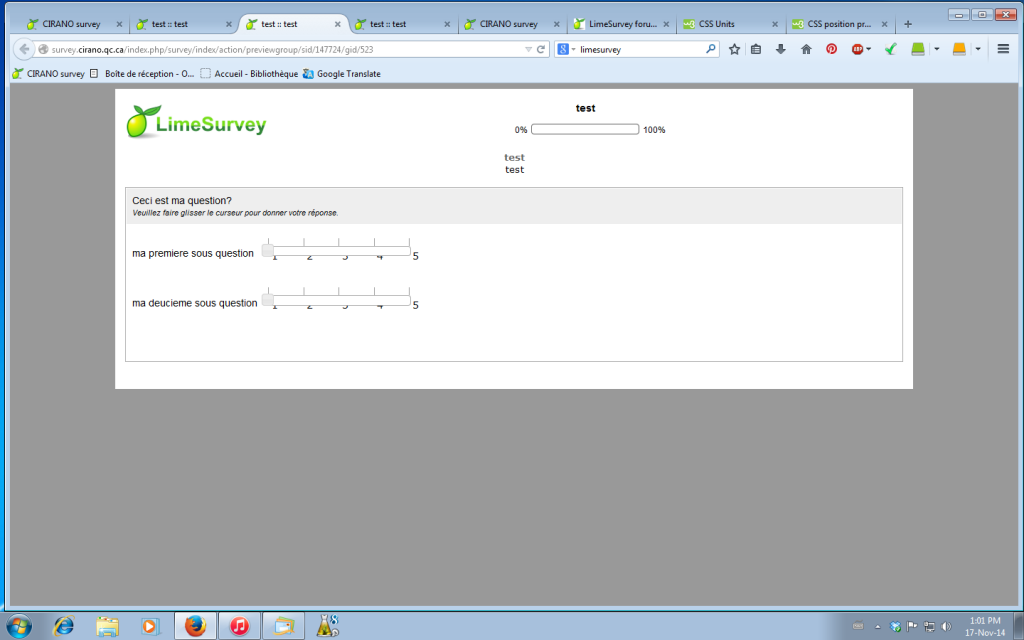Open the Downloads arrow icon

(x=781, y=49)
